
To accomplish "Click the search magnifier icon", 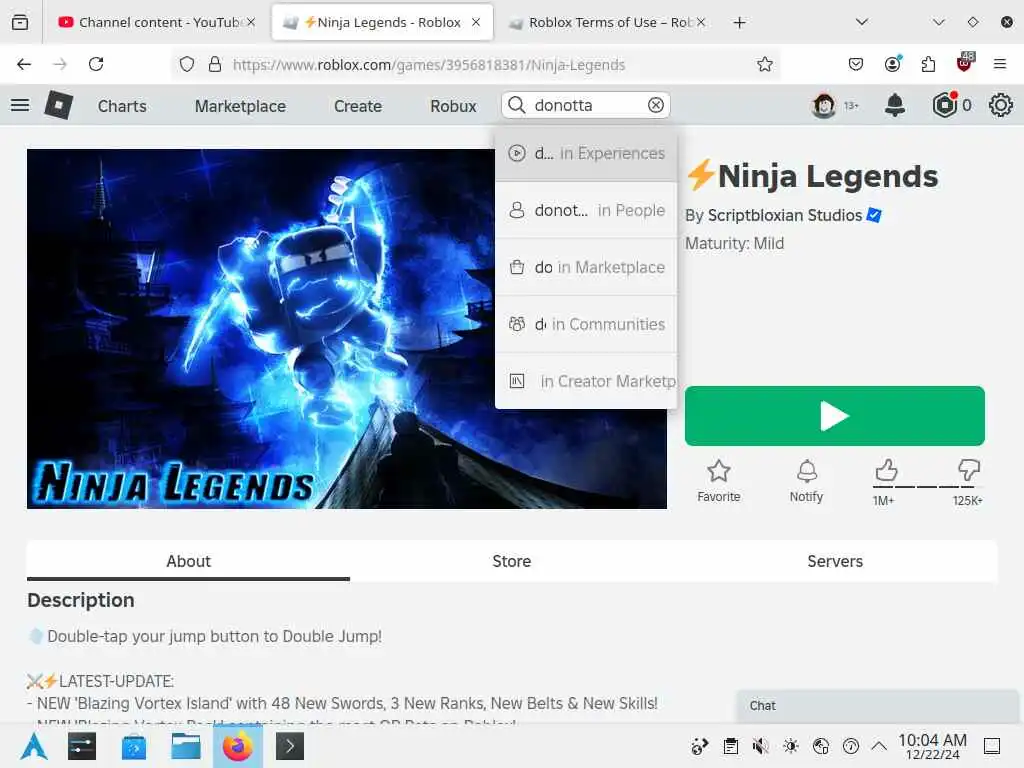I will point(517,105).
